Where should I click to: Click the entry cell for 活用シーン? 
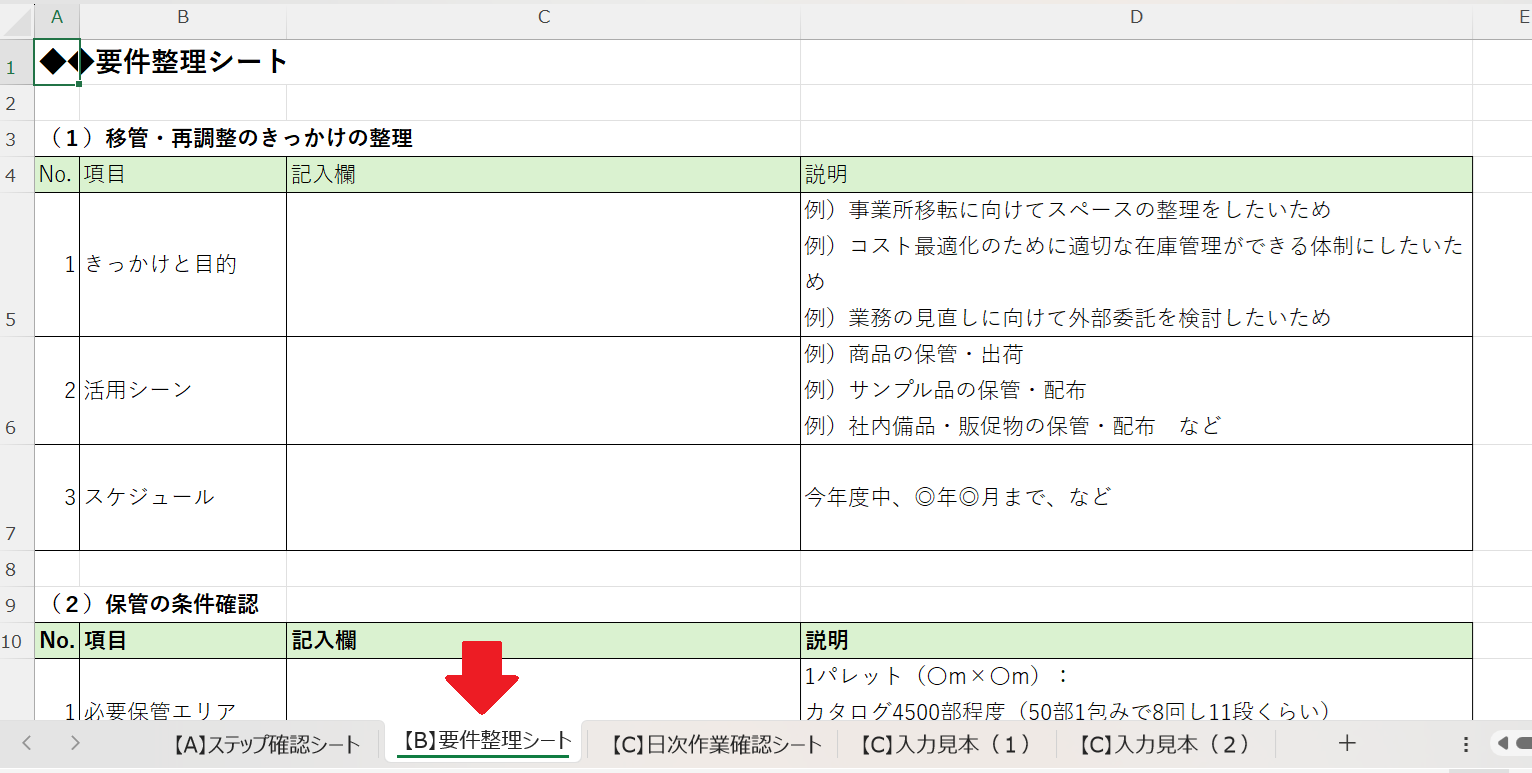[543, 390]
